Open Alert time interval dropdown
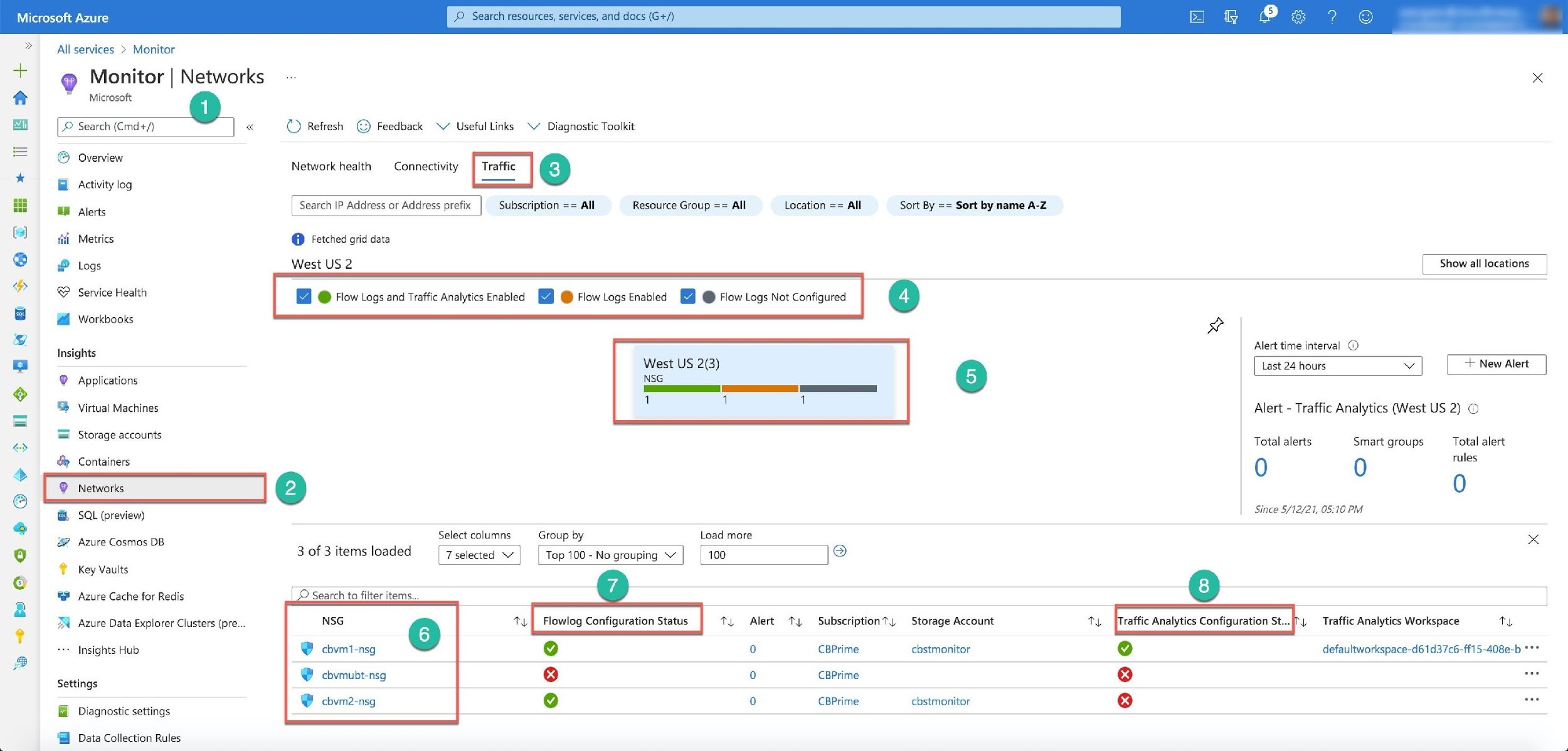 pyautogui.click(x=1337, y=366)
